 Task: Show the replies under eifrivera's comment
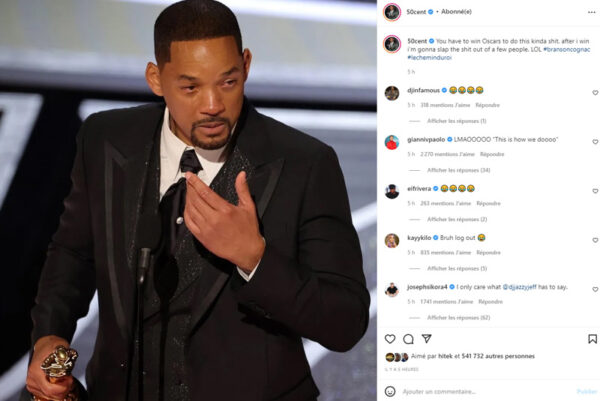point(457,219)
